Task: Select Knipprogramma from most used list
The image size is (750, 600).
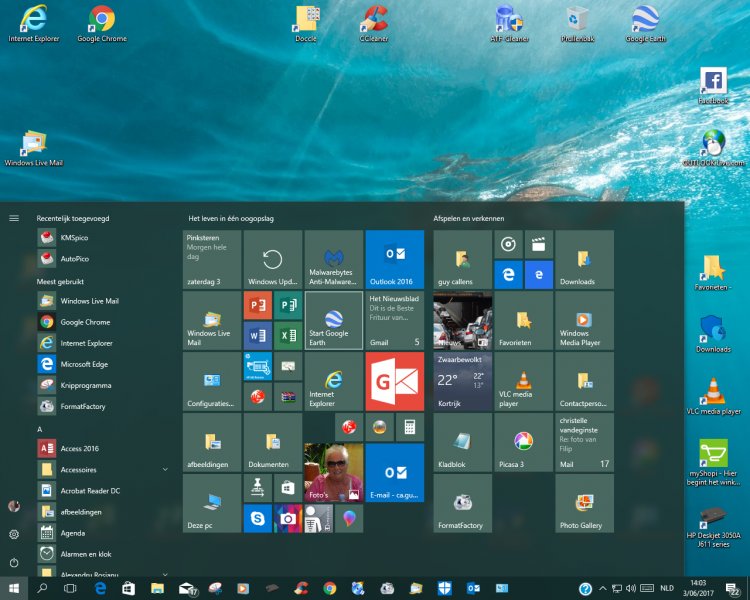Action: pos(86,385)
